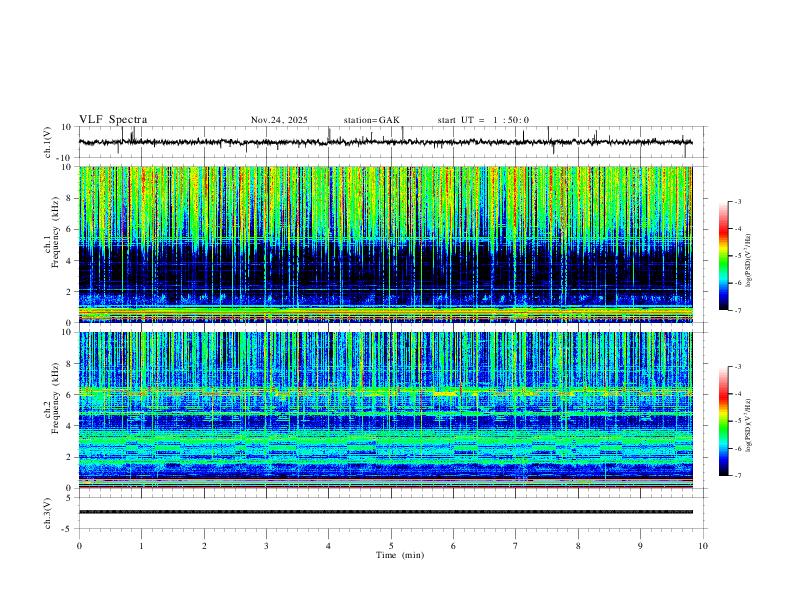Click the lower colorbar '-7' label

737,476
